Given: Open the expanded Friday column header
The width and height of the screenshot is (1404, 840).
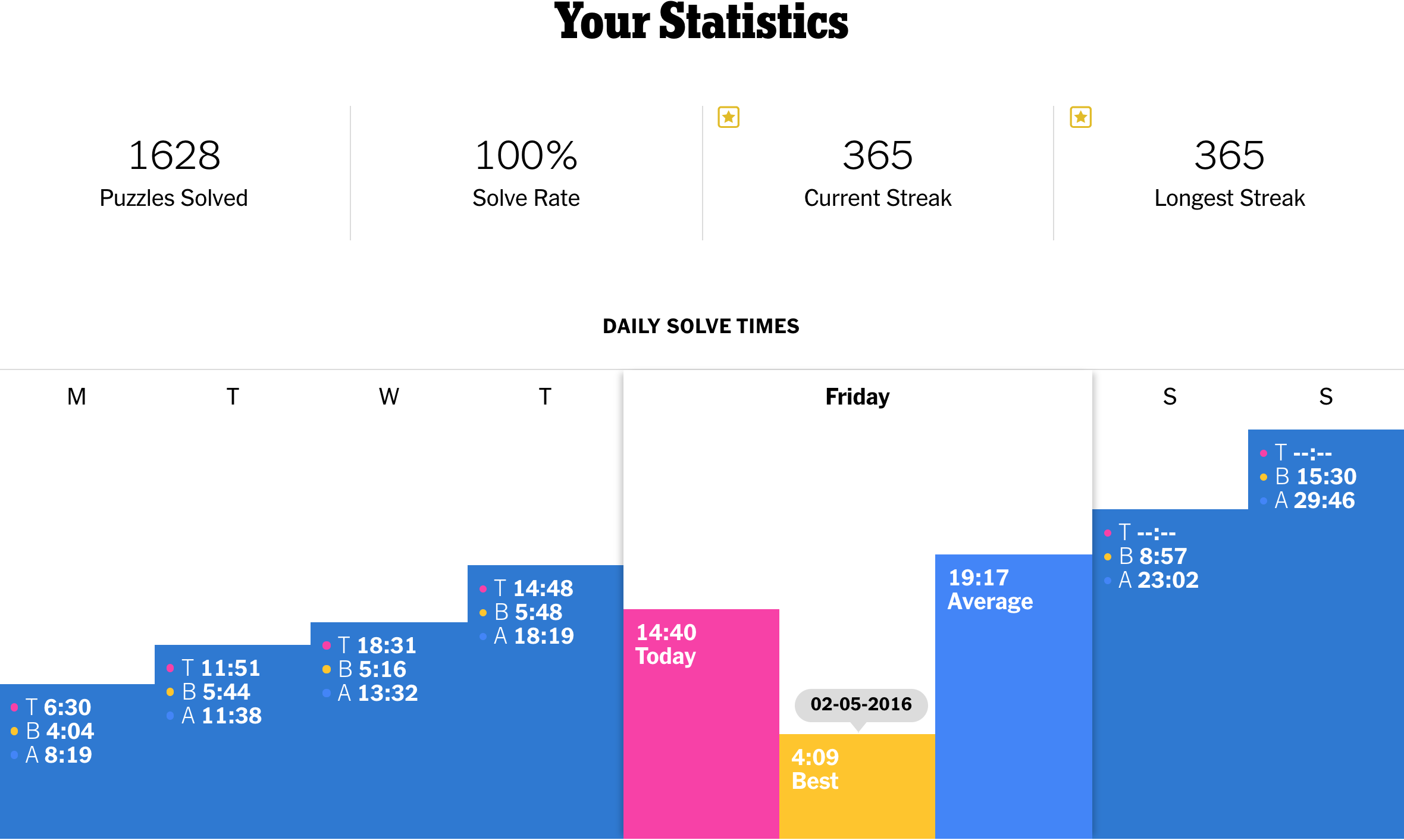Looking at the screenshot, I should 857,396.
